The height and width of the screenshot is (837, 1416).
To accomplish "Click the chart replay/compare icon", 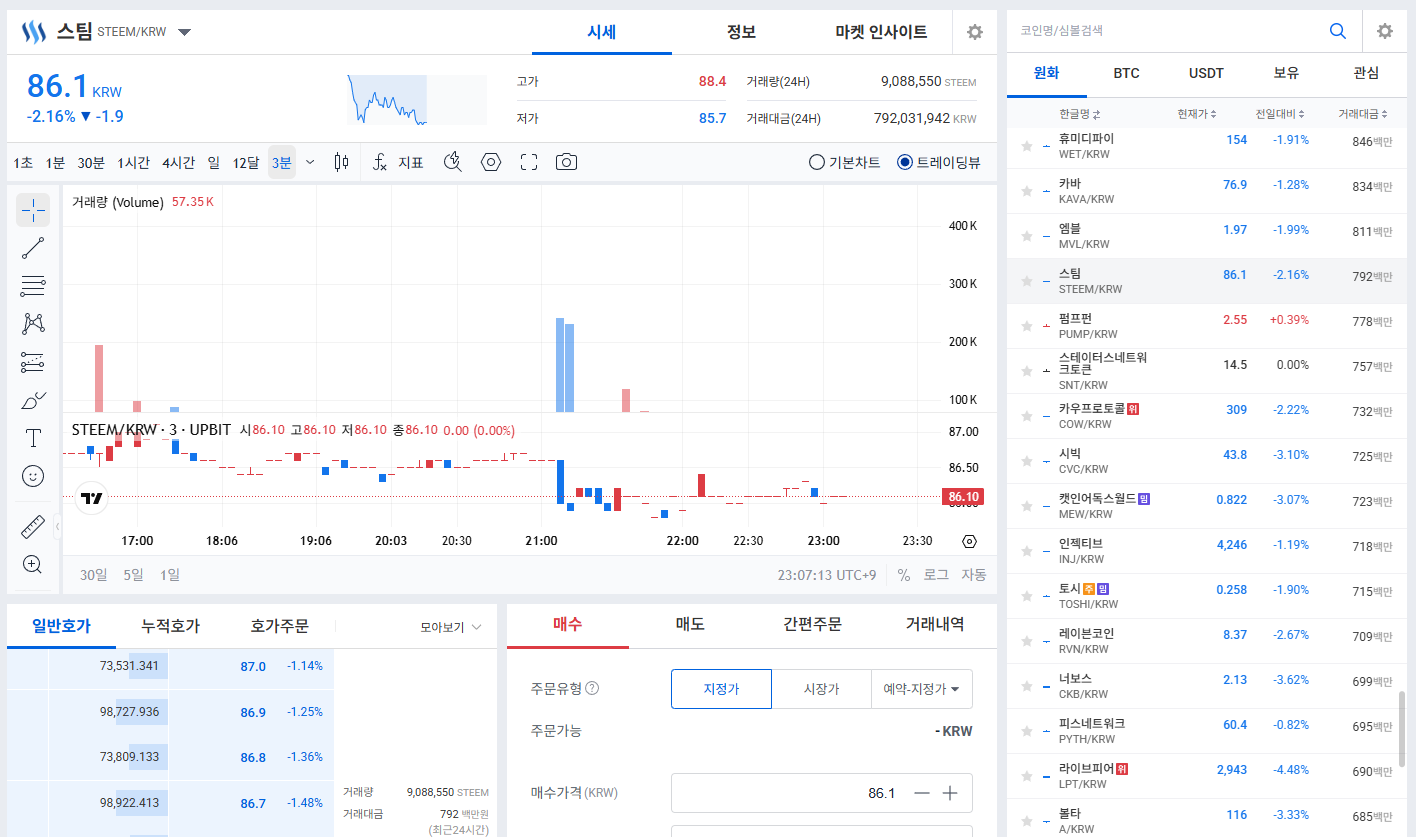I will (452, 162).
